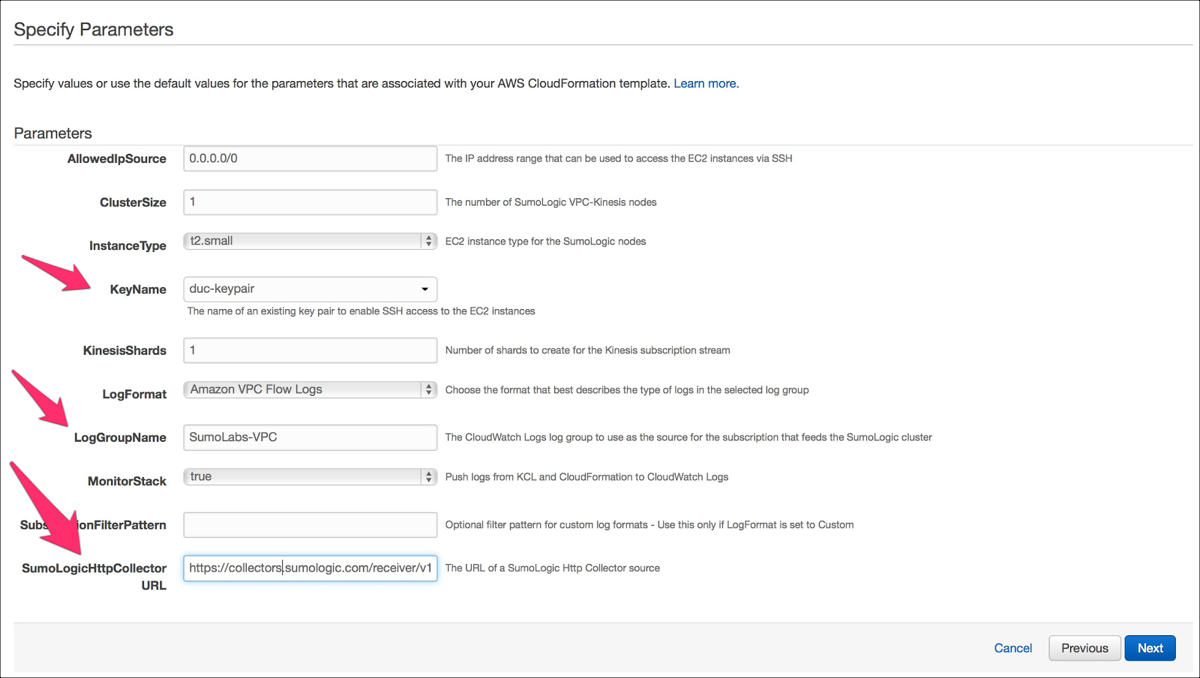Click the LogFormat selector arrows icon
This screenshot has width=1200, height=678.
(x=429, y=389)
